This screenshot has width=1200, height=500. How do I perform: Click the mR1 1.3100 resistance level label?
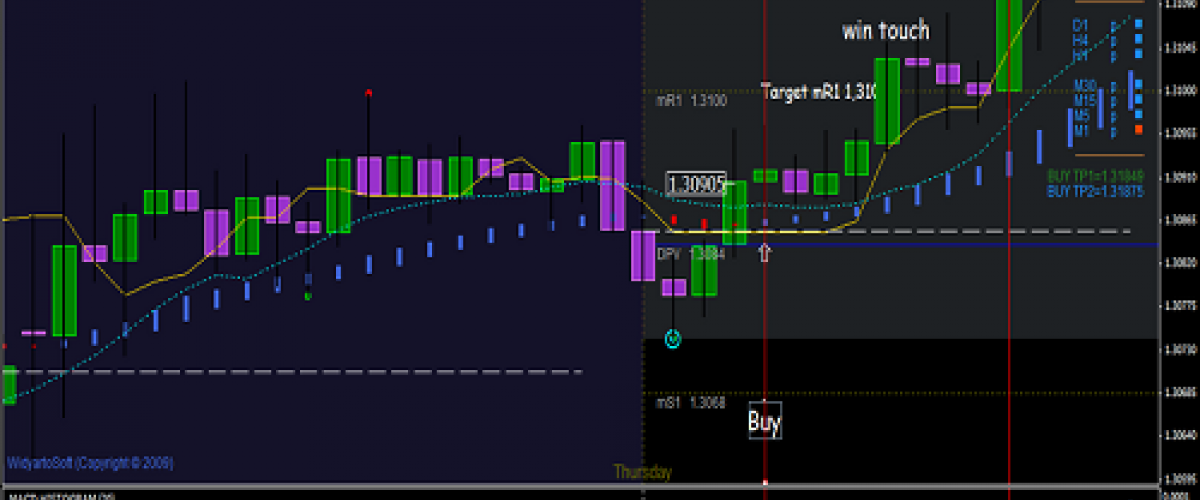pyautogui.click(x=691, y=101)
